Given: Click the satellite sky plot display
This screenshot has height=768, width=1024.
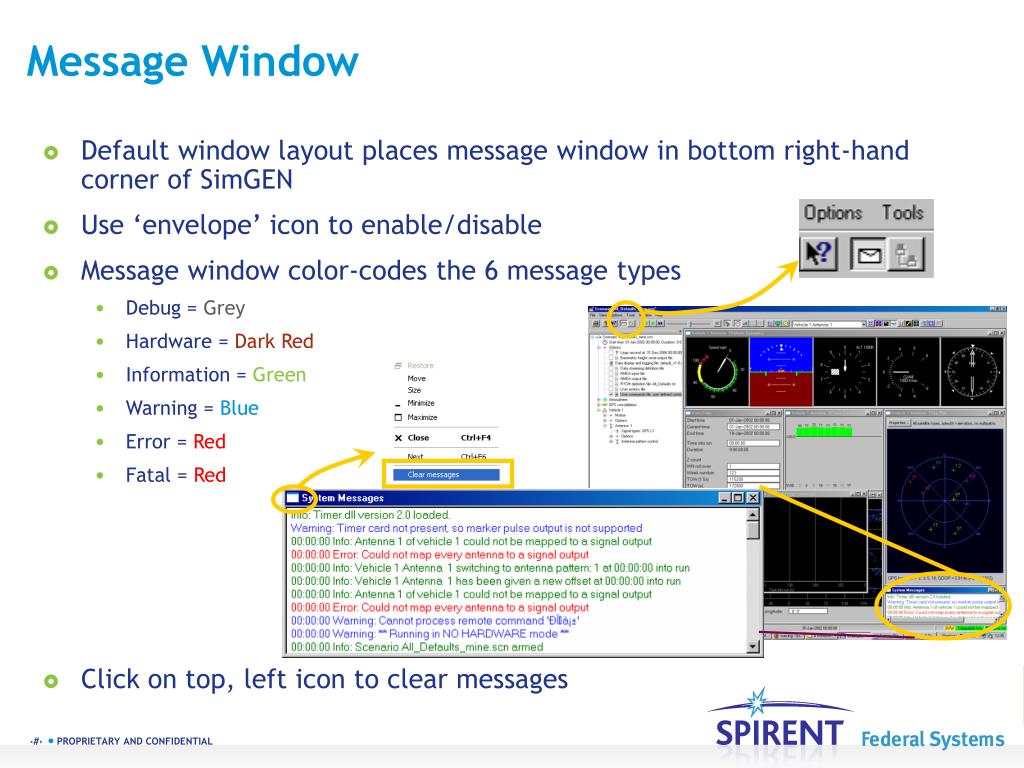Looking at the screenshot, I should coord(946,502).
